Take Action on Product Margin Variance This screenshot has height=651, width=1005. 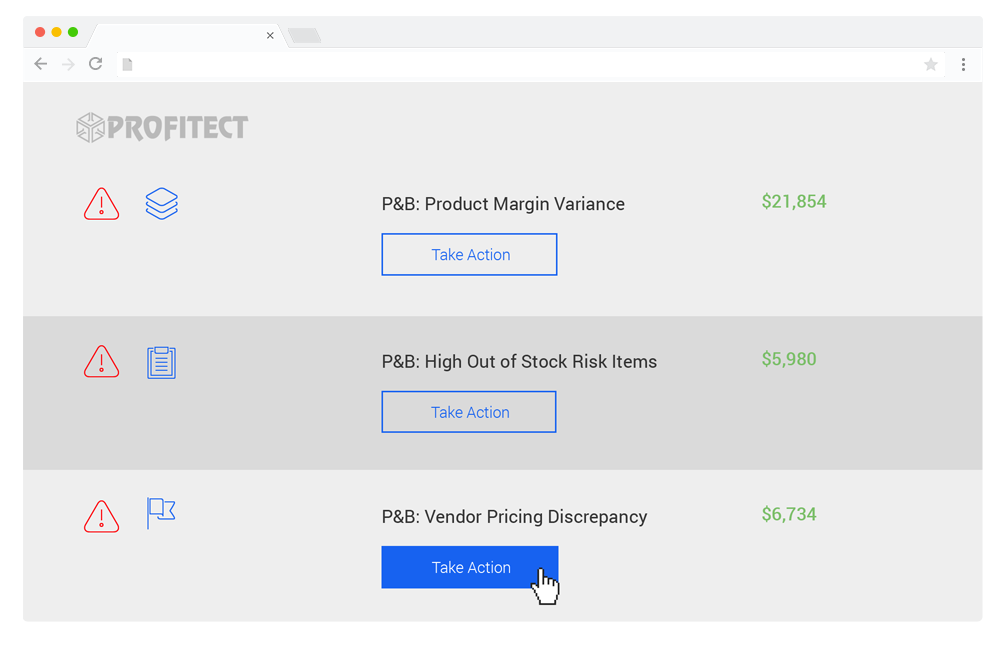(x=469, y=254)
